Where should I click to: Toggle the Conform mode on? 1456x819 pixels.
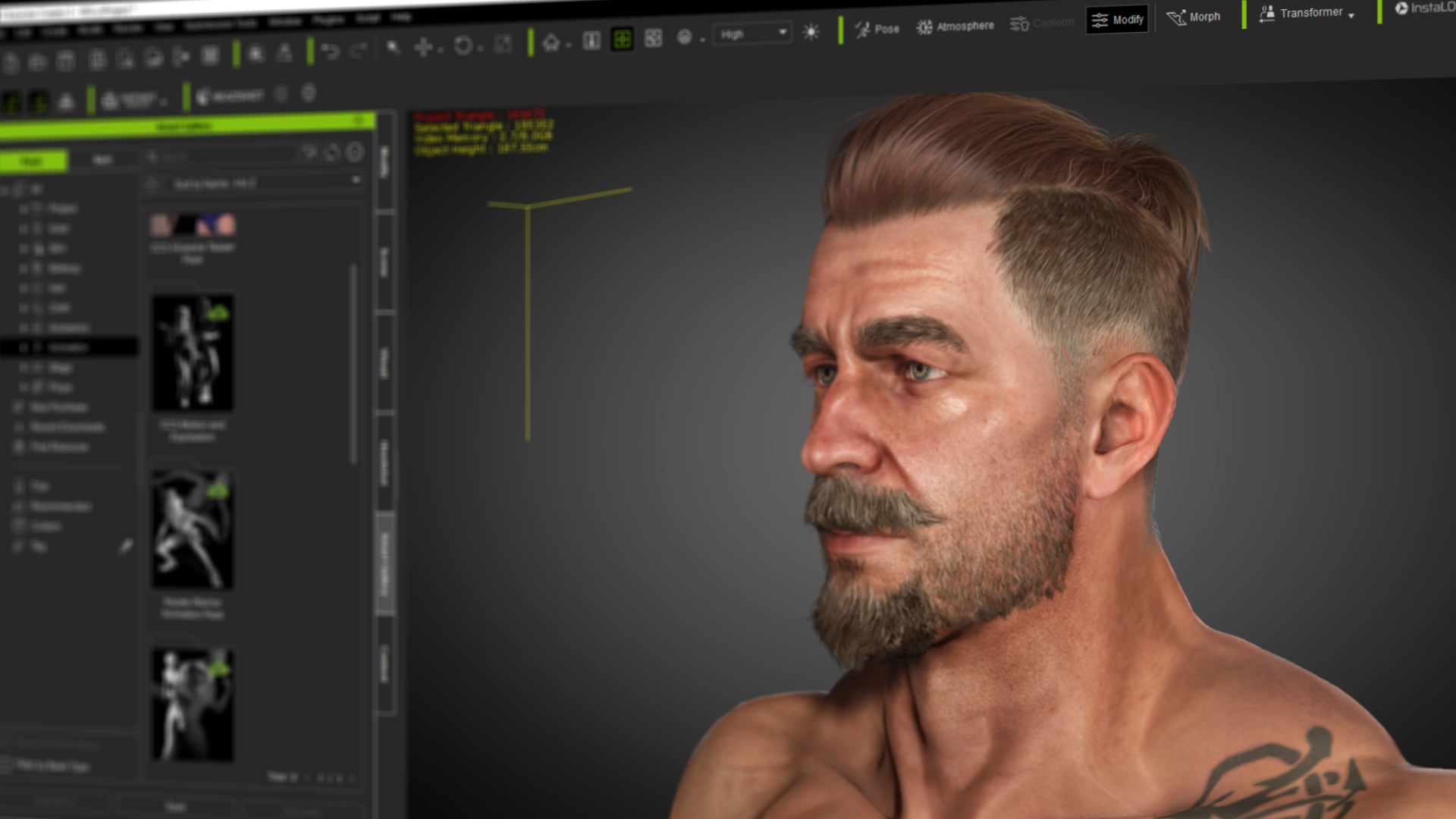pyautogui.click(x=1042, y=22)
